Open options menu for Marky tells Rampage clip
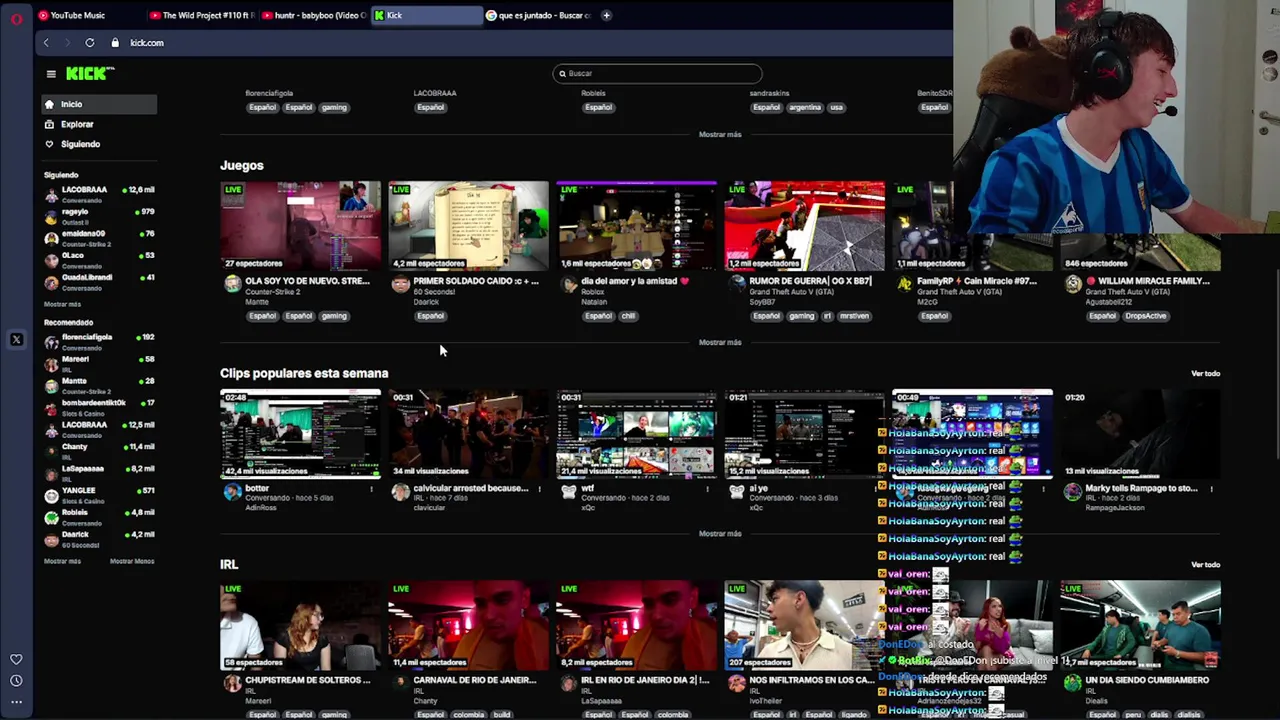Image resolution: width=1280 pixels, height=720 pixels. (x=1211, y=489)
